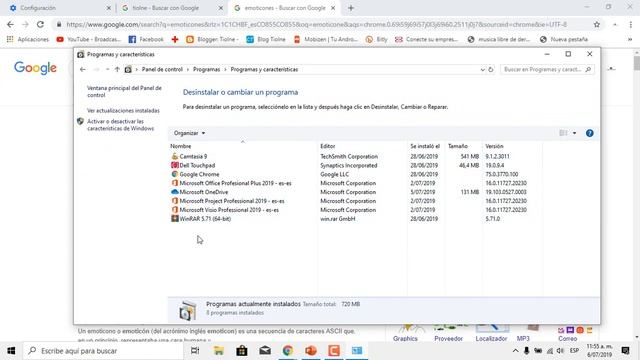Open Activar o desactivar las características de Windows
Screen dimensions: 640x360
(120, 125)
